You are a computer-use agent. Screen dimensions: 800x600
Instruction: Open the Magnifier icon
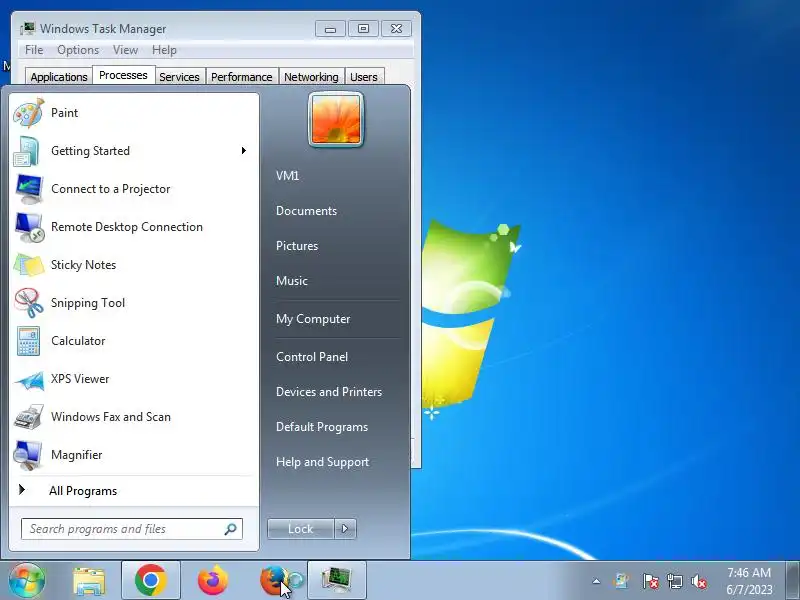(28, 455)
